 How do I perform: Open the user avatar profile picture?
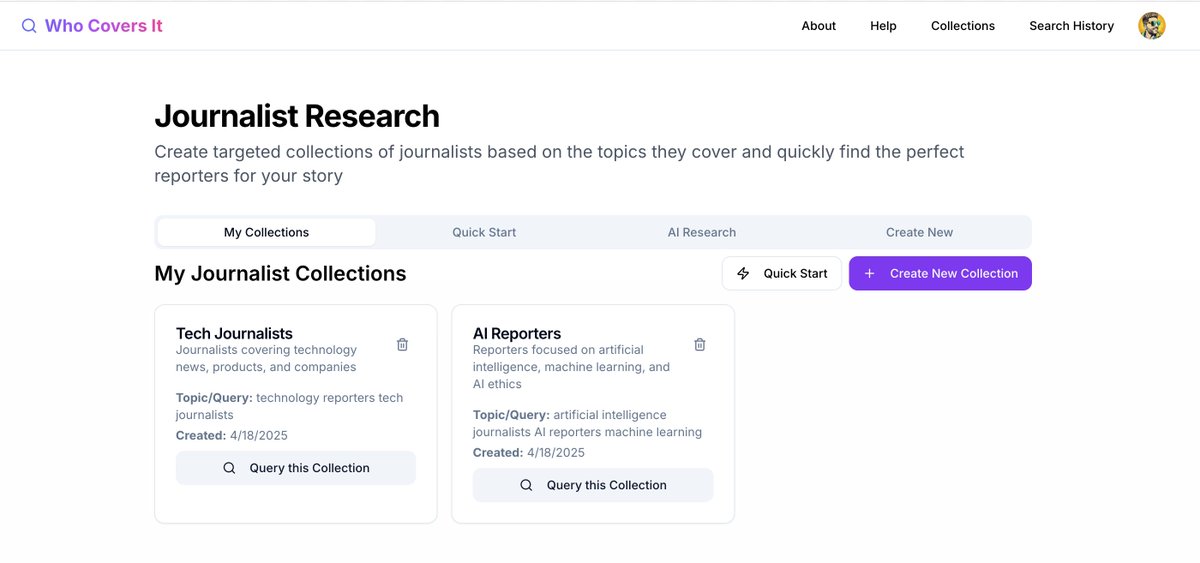coord(1152,26)
